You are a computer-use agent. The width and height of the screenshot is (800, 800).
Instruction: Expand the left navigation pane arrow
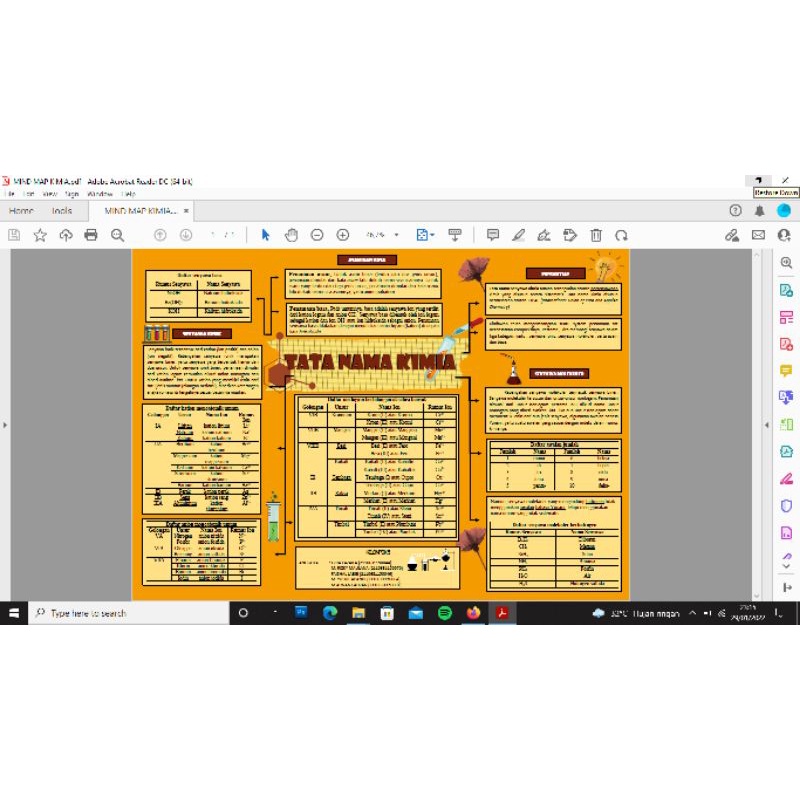tap(5, 425)
